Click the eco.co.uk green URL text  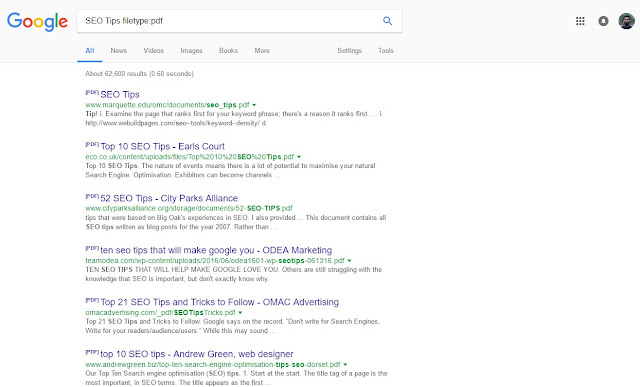(x=189, y=157)
